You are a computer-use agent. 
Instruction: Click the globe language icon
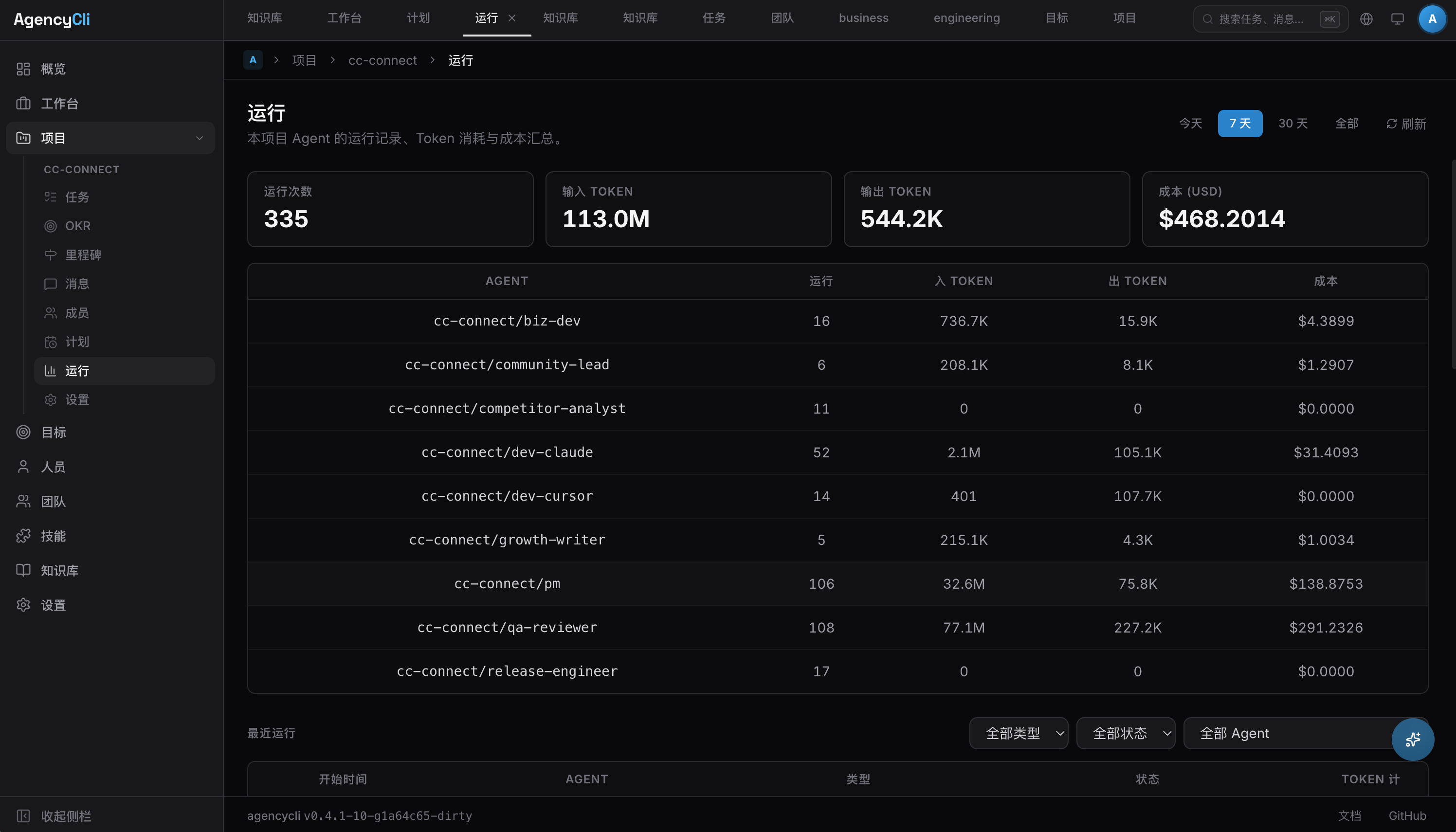pos(1365,19)
